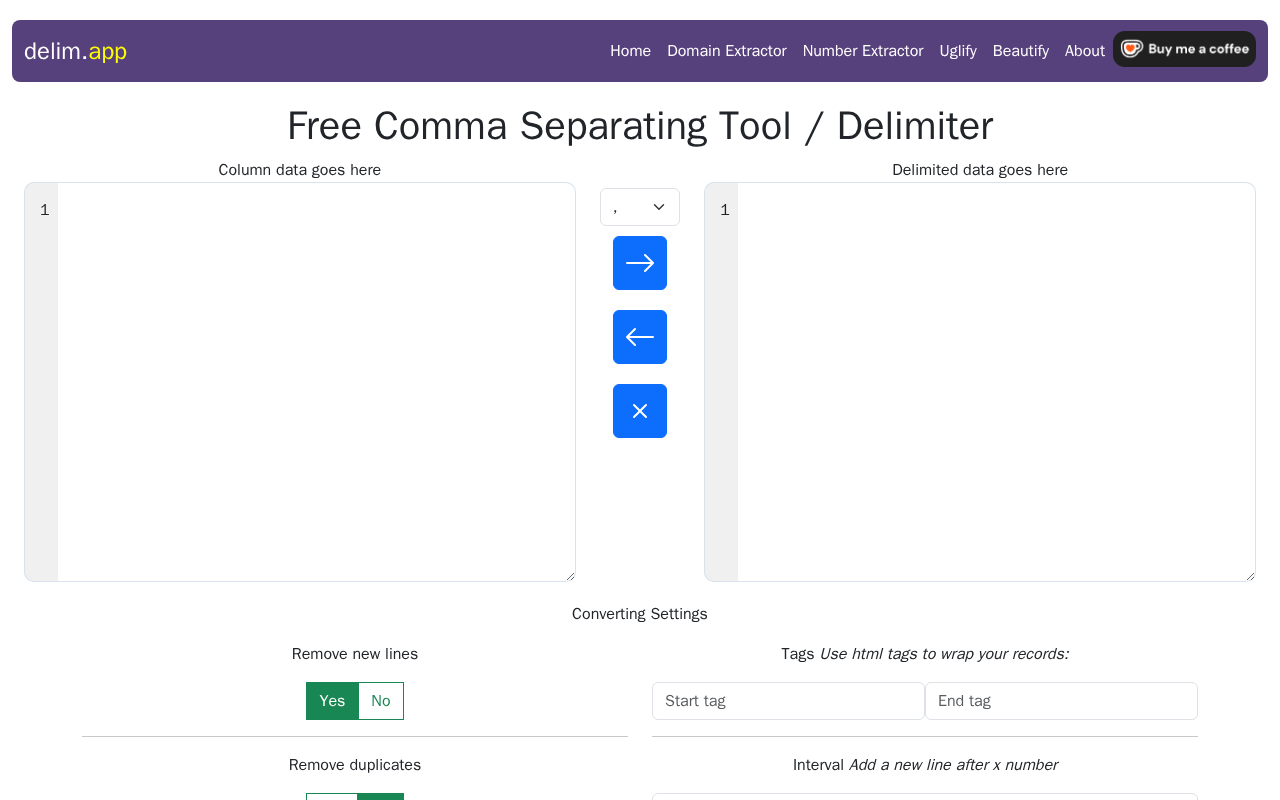Click the delim.app logo
Screen dimensions: 1280x800
tap(75, 51)
